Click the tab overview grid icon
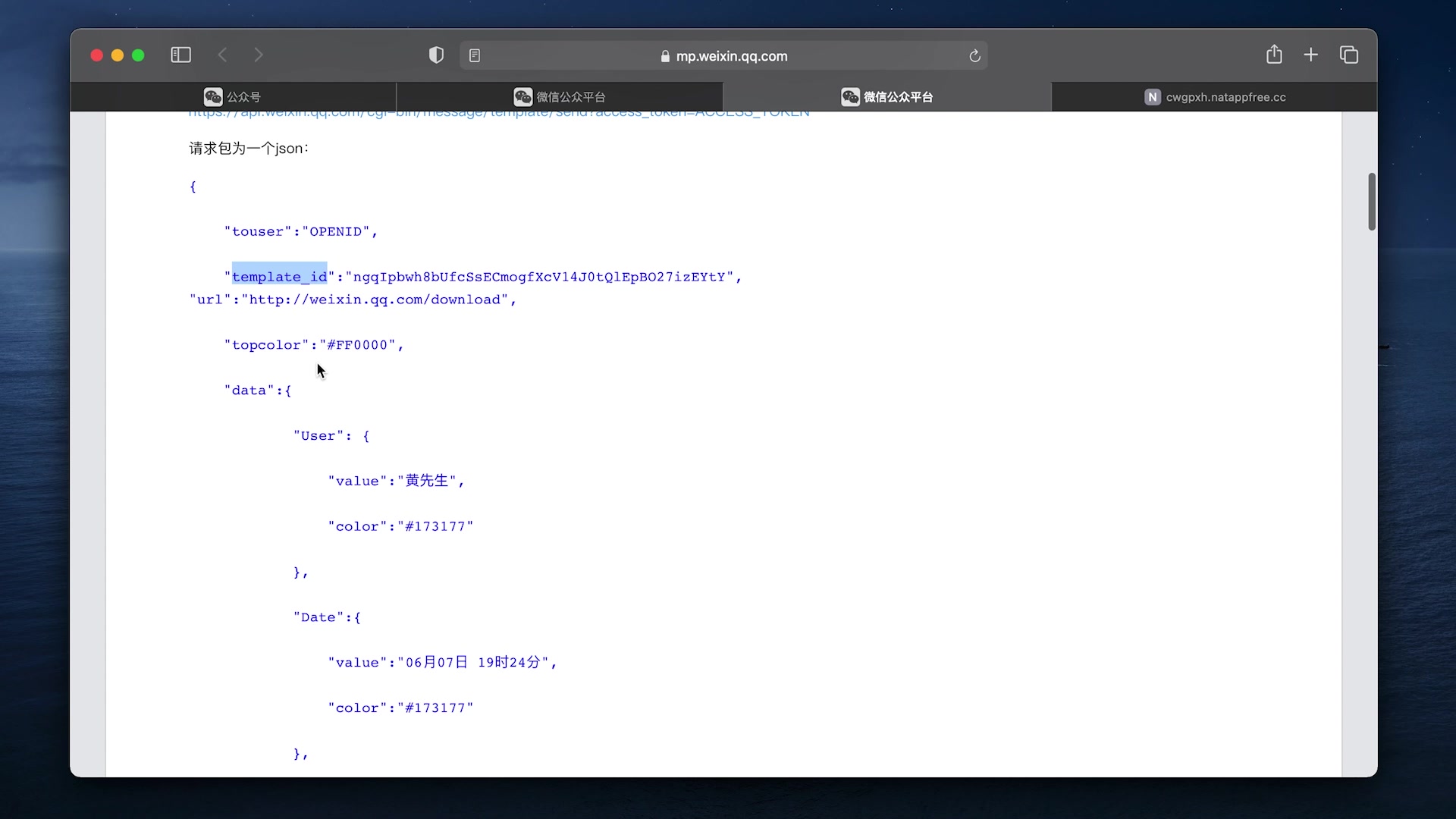Image resolution: width=1456 pixels, height=819 pixels. click(1349, 55)
